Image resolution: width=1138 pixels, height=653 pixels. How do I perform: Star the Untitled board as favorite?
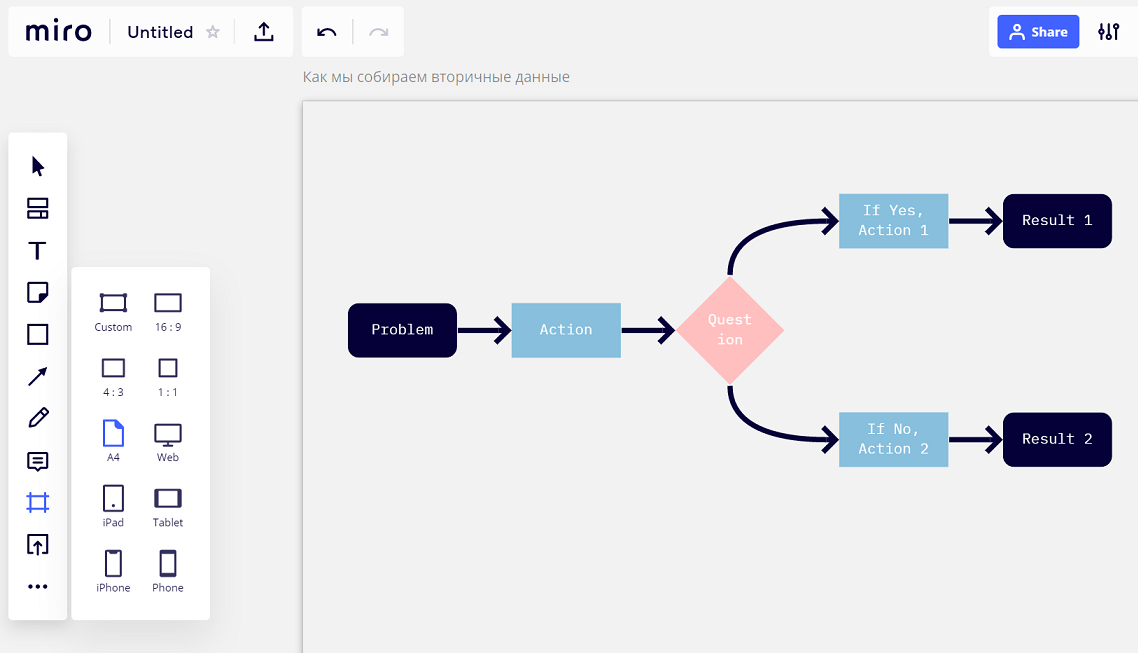pos(212,32)
